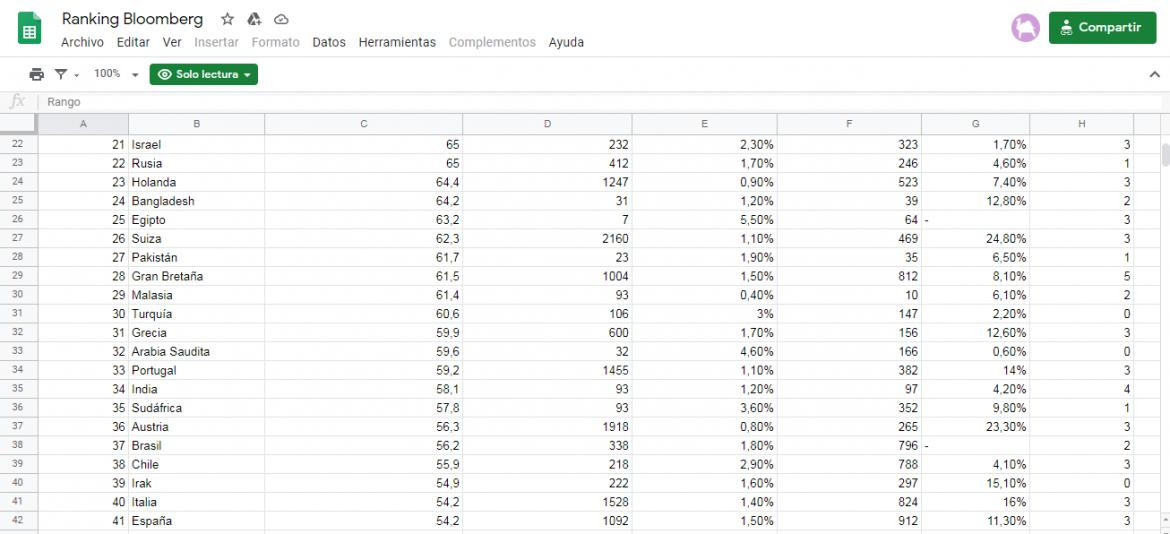Select the cell containing Pakistán

pos(196,257)
